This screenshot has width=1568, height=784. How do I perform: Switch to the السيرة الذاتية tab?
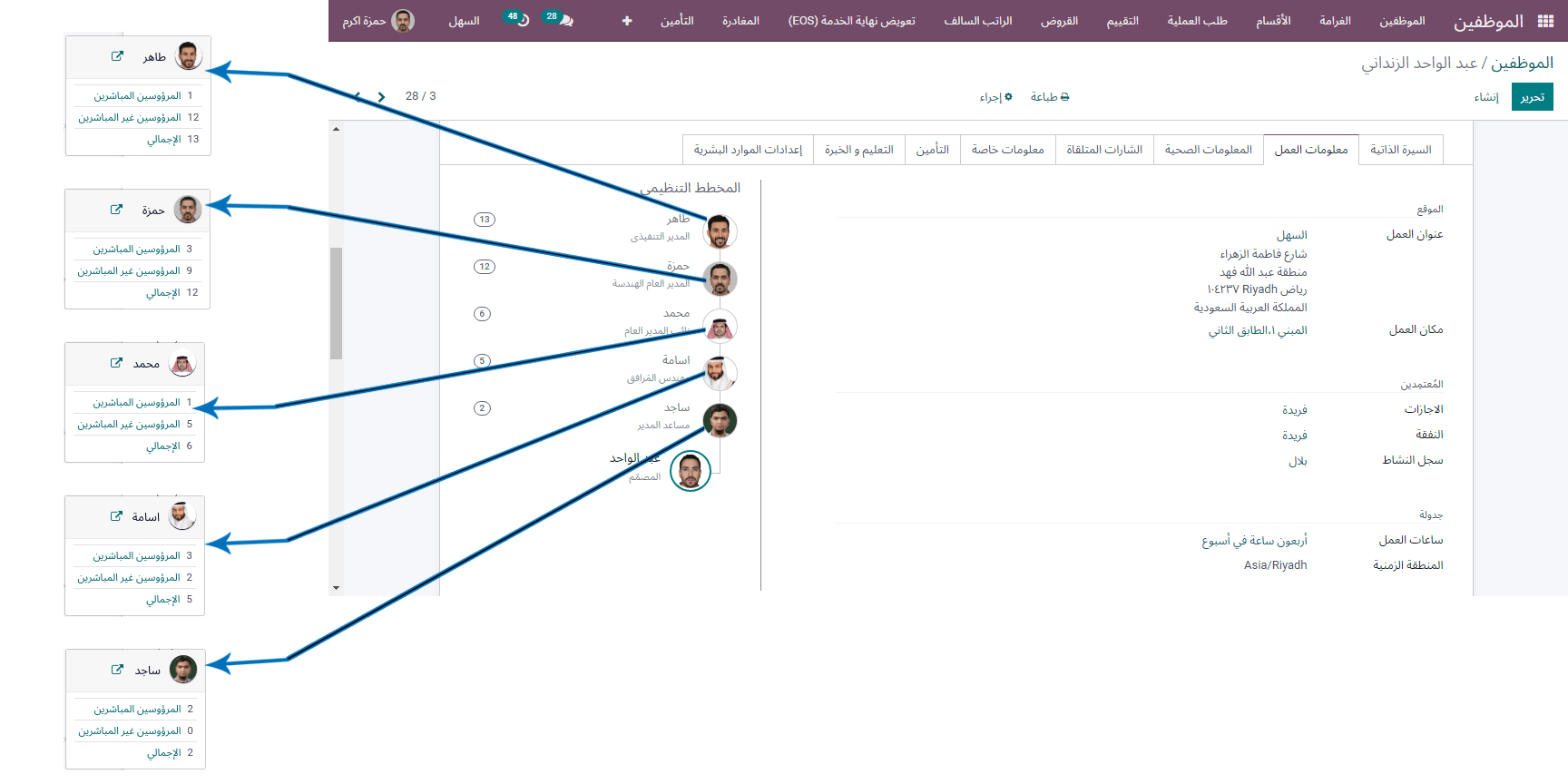pyautogui.click(x=1401, y=150)
